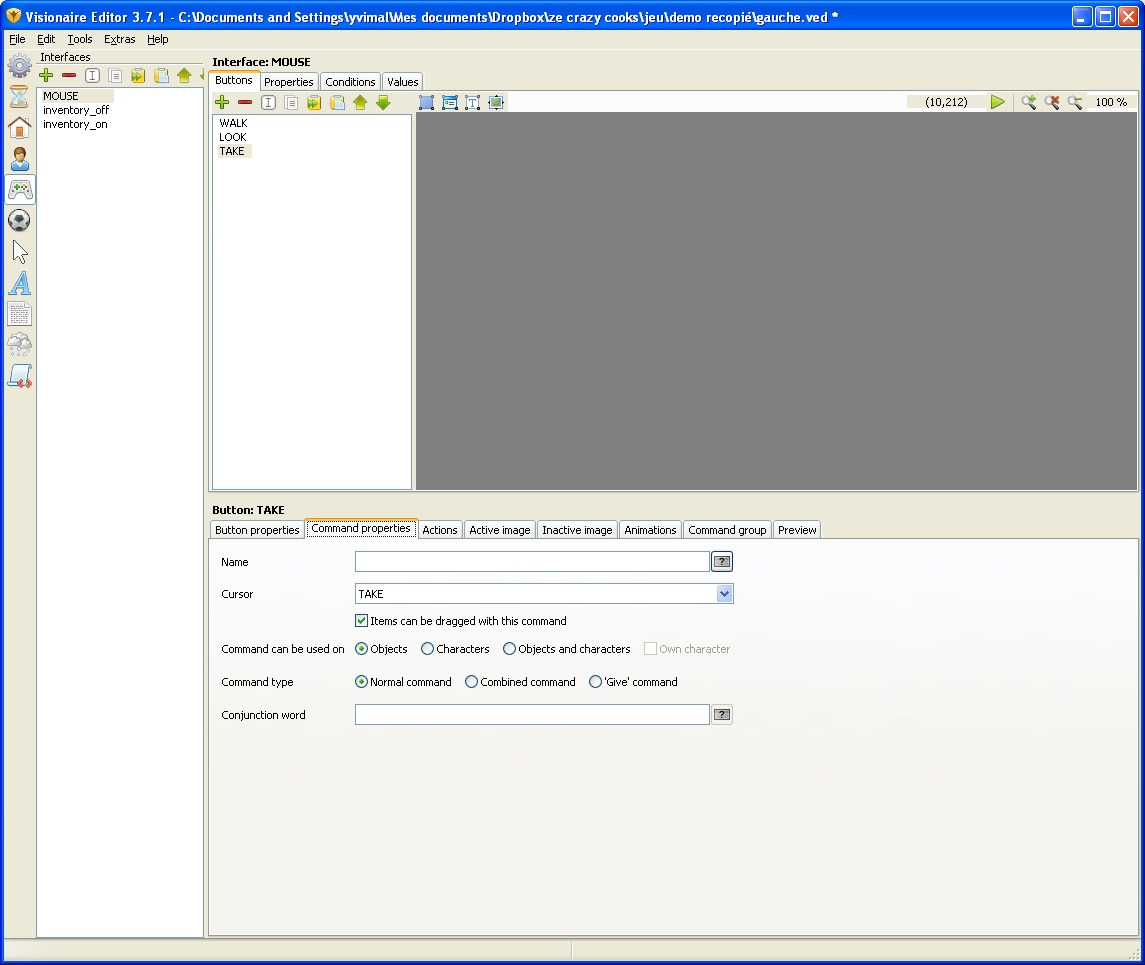
Task: Switch to the Conditions tab
Action: [350, 82]
